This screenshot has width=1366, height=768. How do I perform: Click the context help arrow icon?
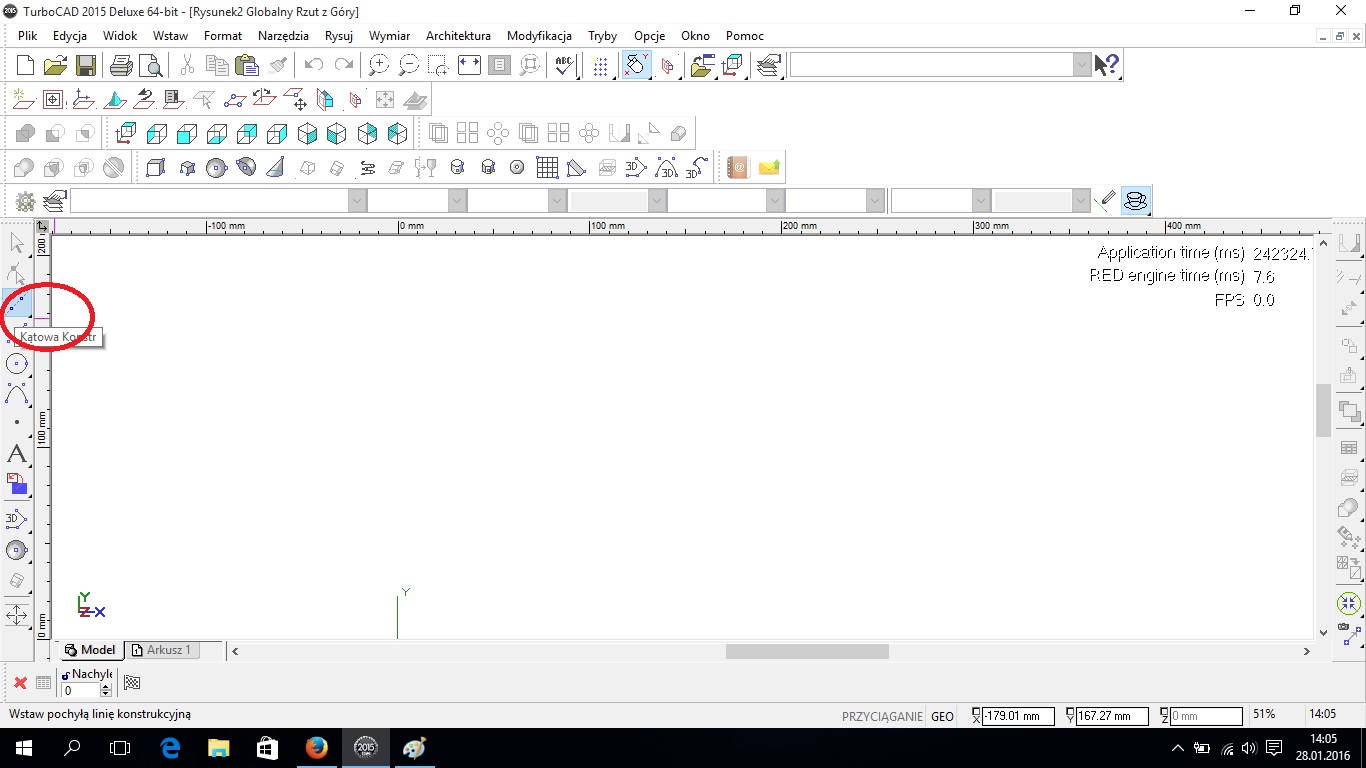(1106, 66)
